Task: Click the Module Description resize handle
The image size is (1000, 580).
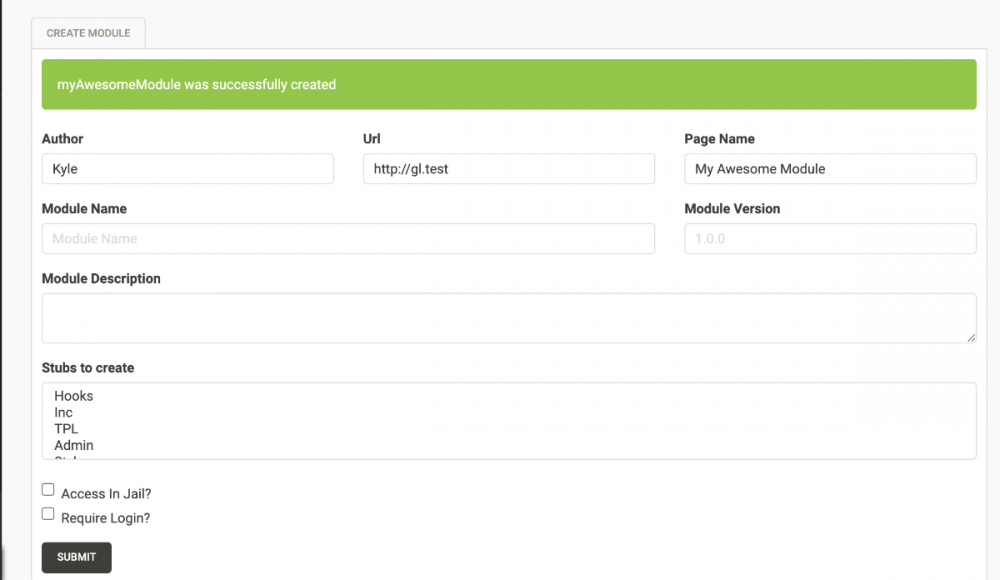Action: [971, 338]
